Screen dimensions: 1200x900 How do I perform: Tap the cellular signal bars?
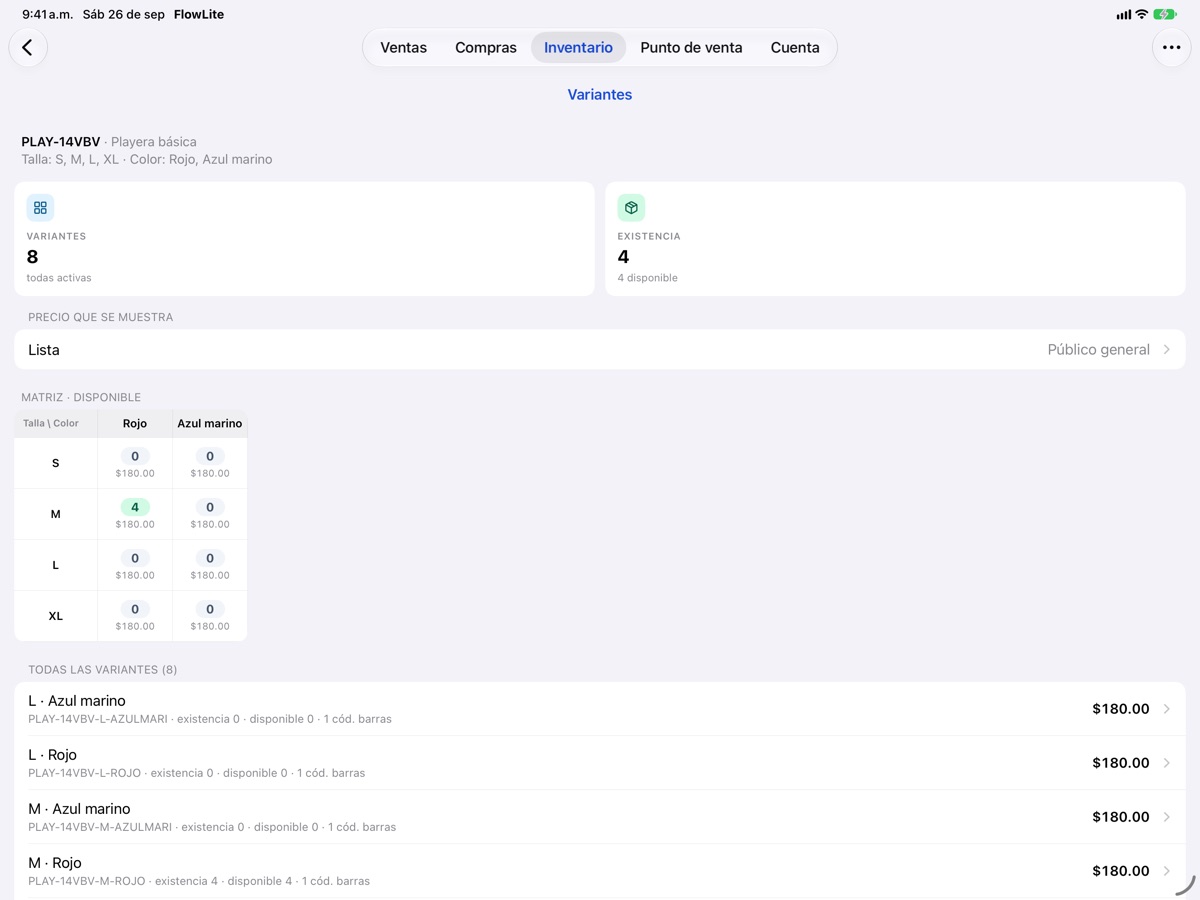pyautogui.click(x=1123, y=15)
